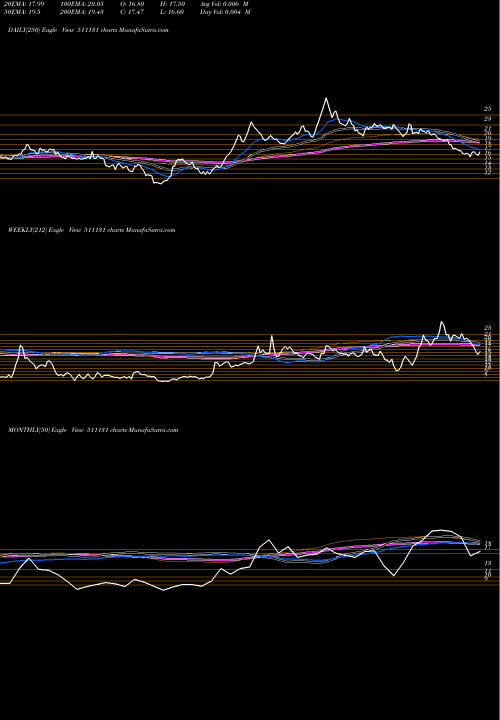
Task: Click the close price C: 17.47
Action: tap(133, 12)
